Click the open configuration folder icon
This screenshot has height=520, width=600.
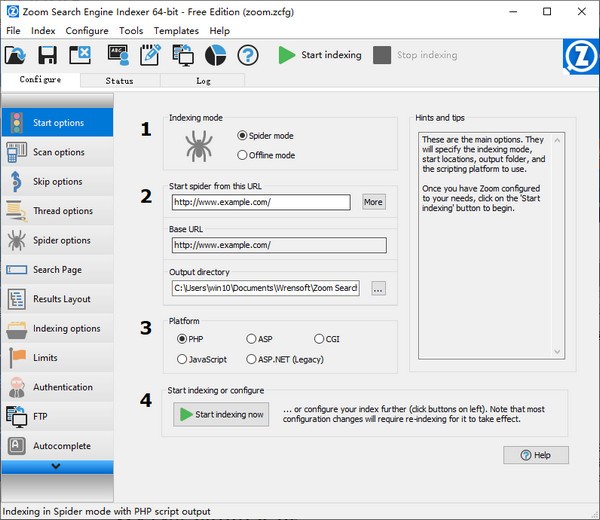click(x=18, y=55)
